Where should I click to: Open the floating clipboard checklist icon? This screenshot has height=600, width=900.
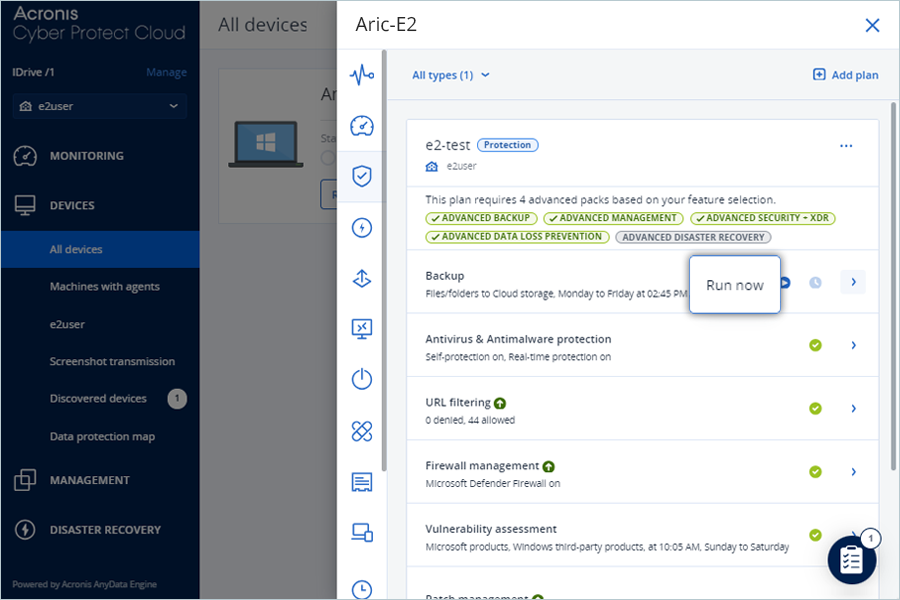tap(852, 560)
